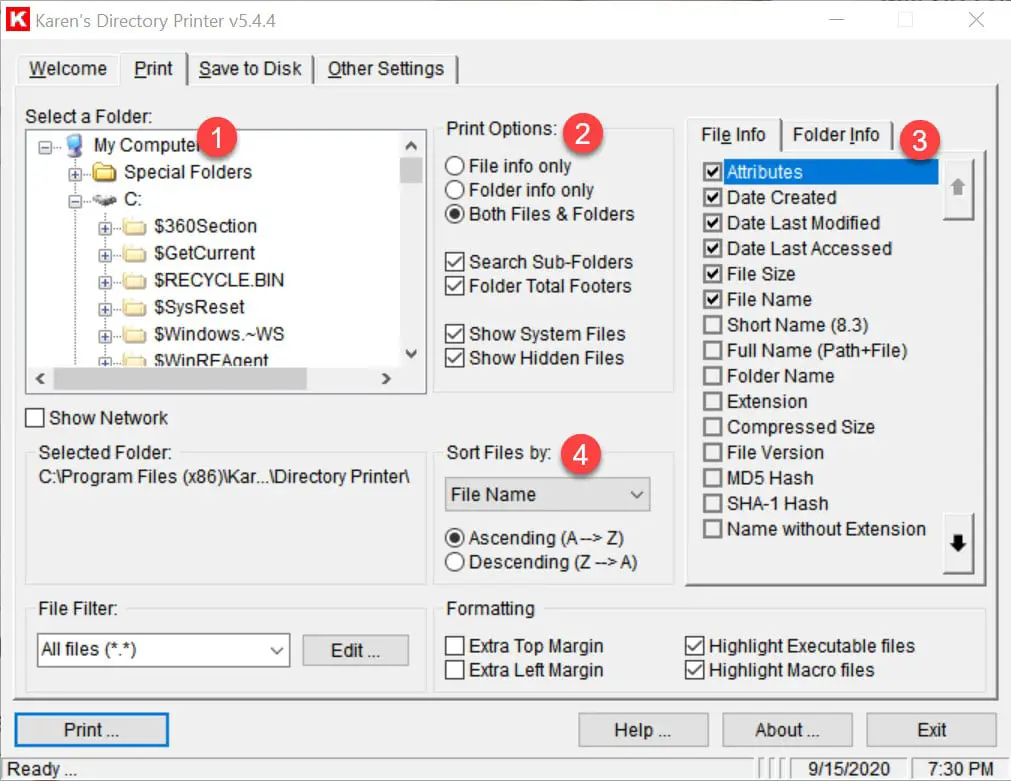Move selected field down with down-arrow button

click(x=957, y=543)
